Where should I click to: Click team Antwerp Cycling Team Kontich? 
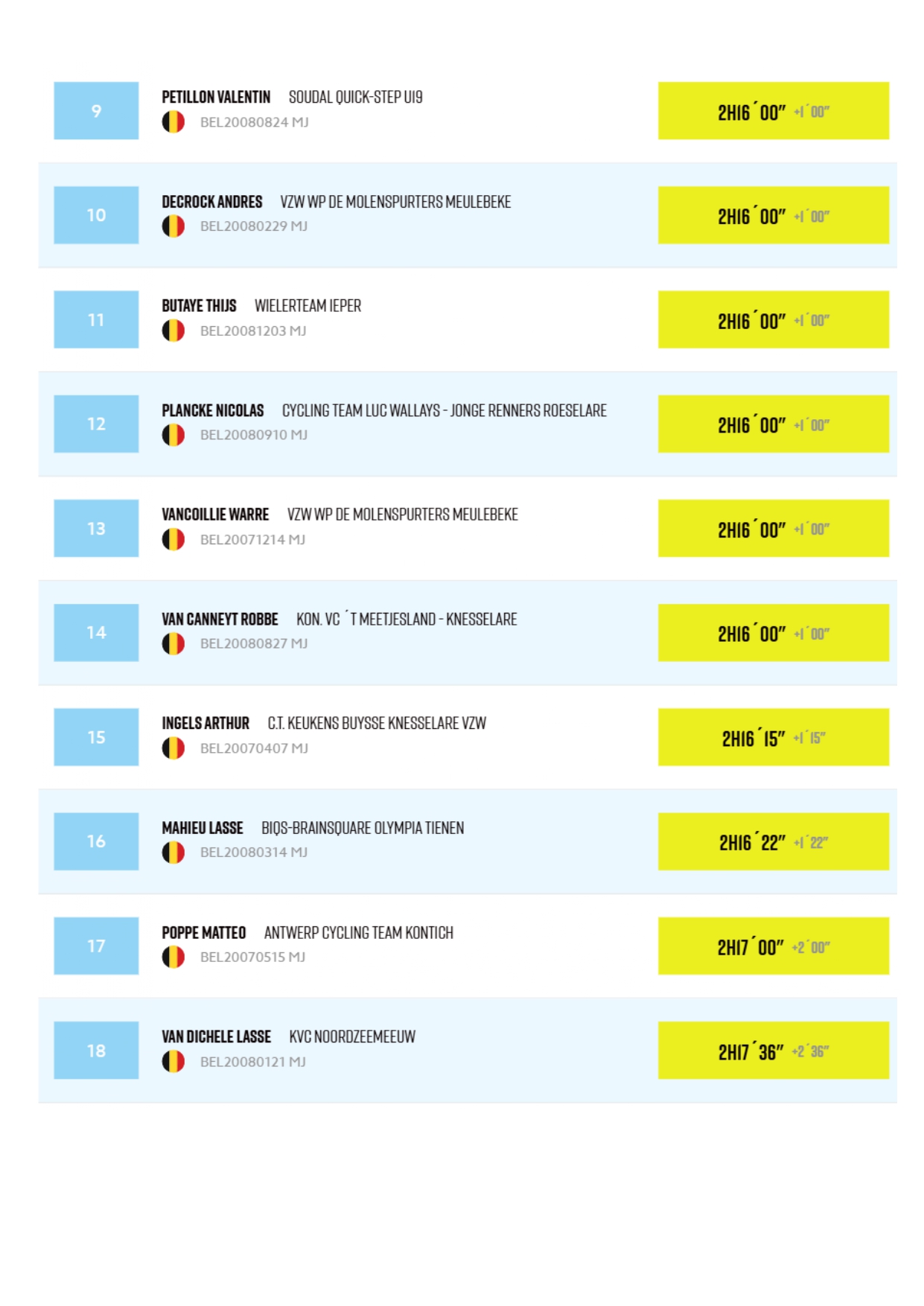358,933
